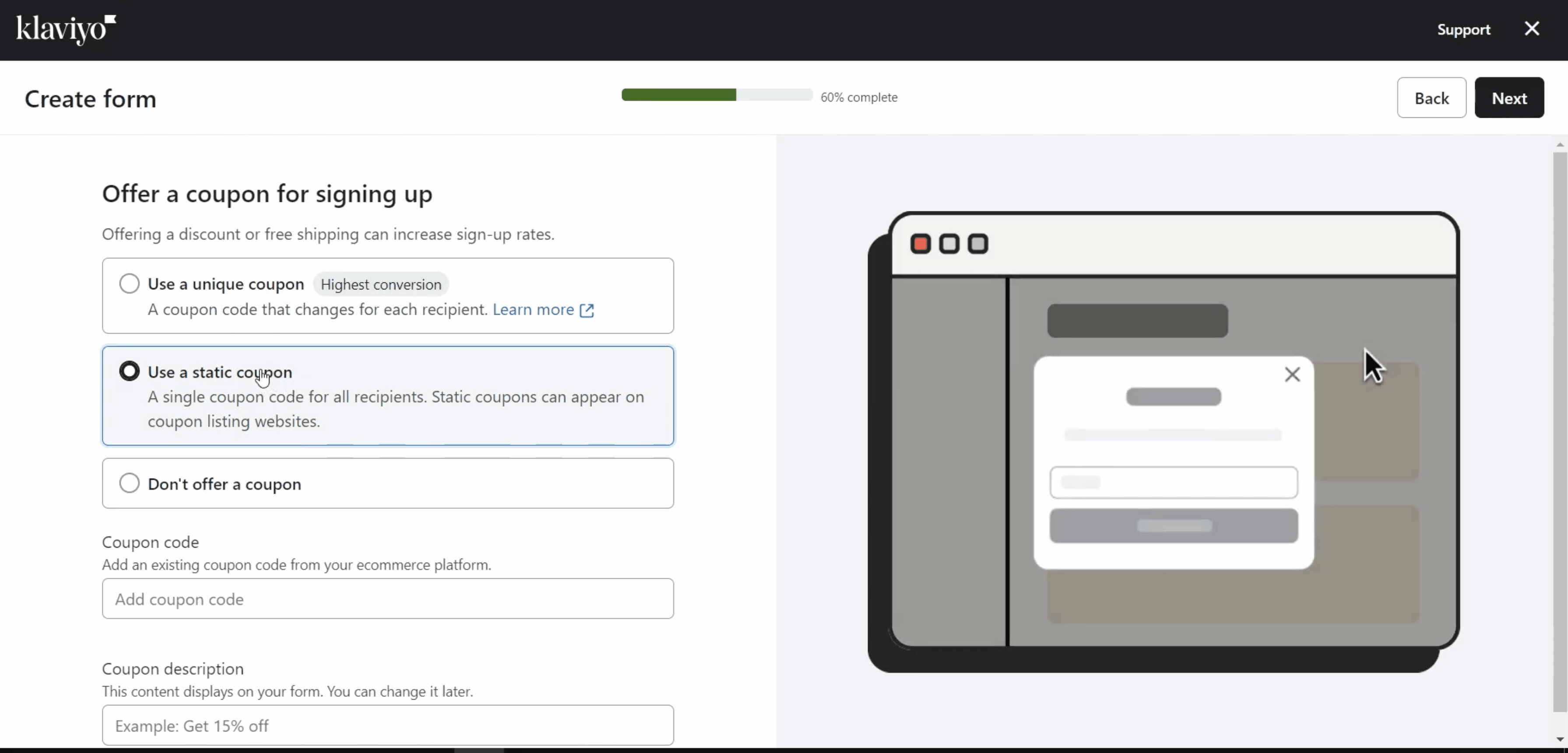Viewport: 1568px width, 753px height.
Task: Click the Back button
Action: 1432,97
